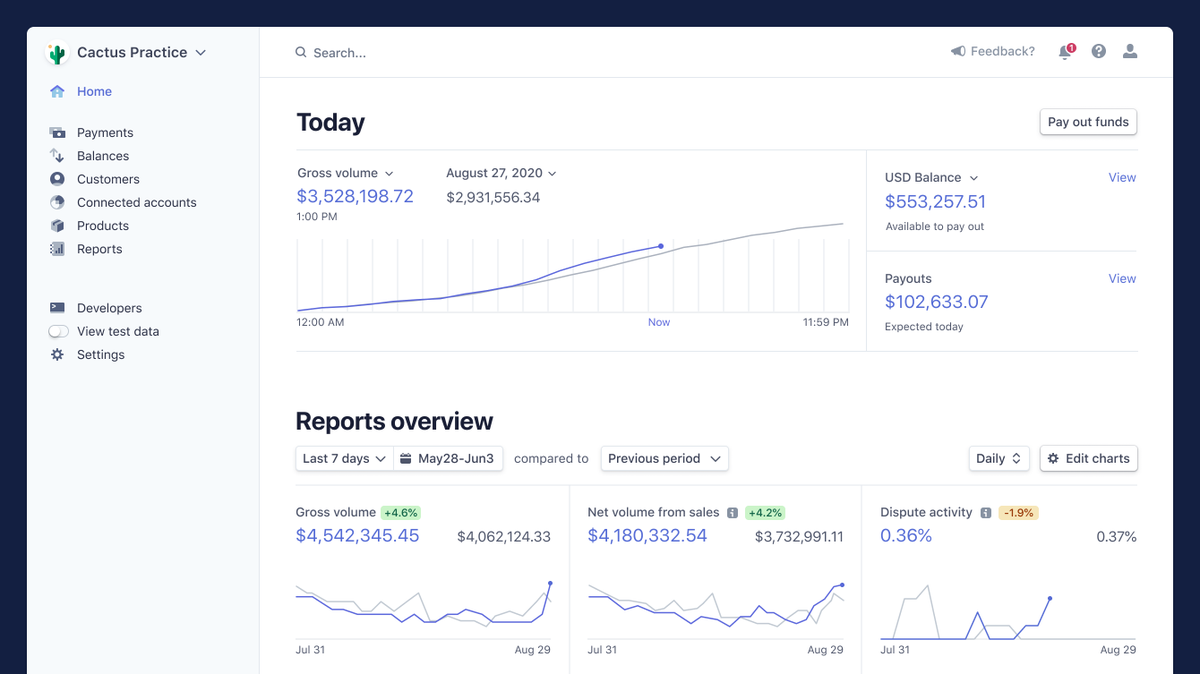Open the Cactus Practice account menu

tap(131, 52)
